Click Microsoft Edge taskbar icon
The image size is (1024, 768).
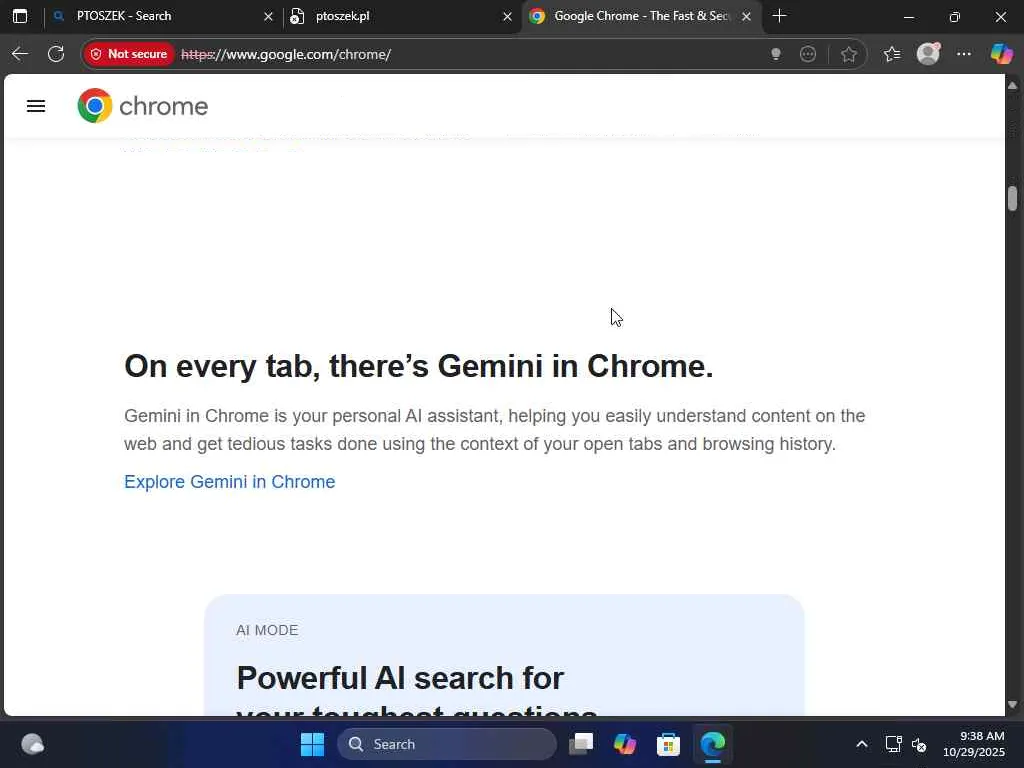click(x=712, y=744)
